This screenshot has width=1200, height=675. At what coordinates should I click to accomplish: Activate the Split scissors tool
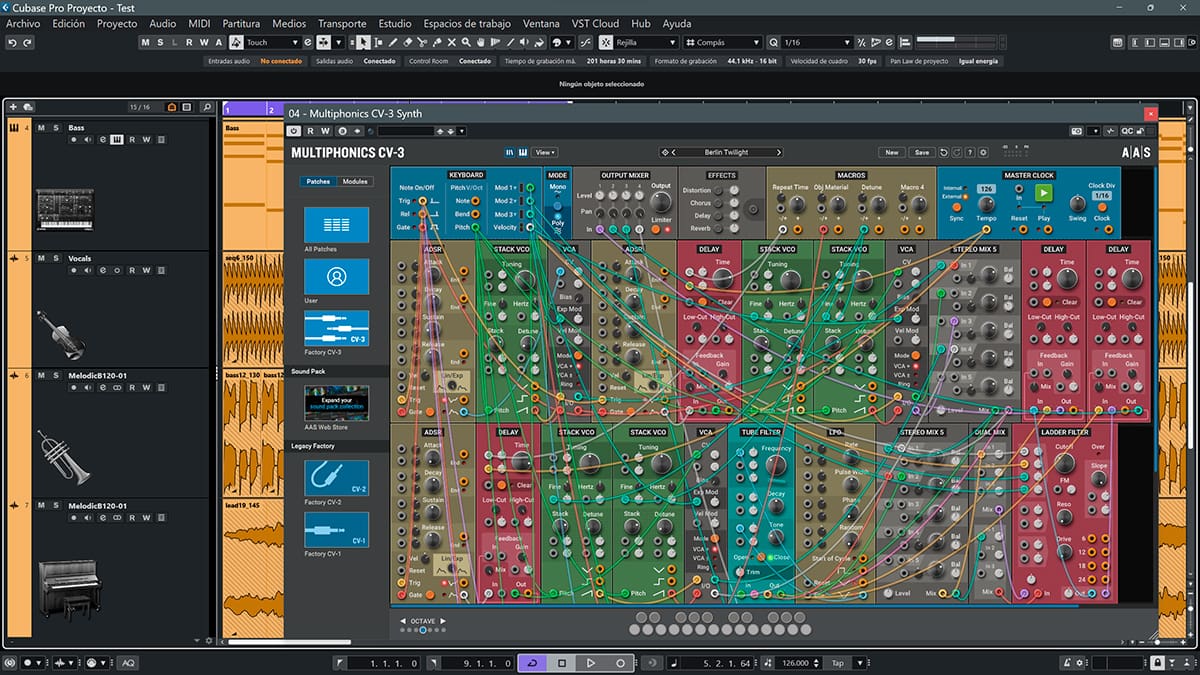pyautogui.click(x=423, y=43)
